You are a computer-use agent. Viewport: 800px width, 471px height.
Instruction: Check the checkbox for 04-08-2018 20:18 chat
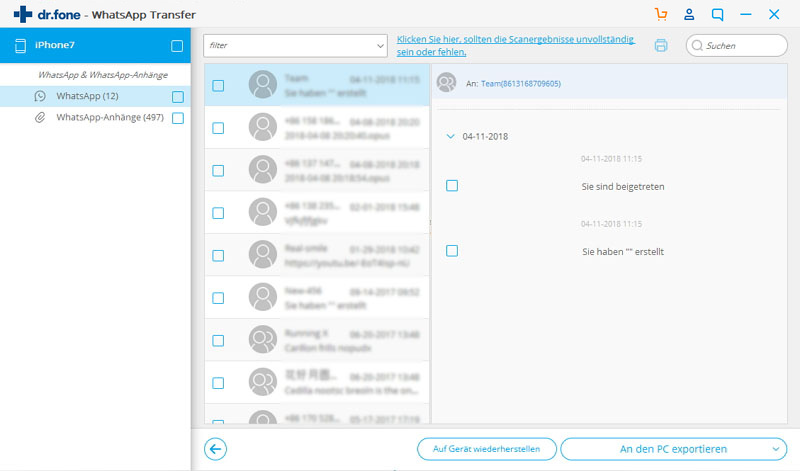(218, 170)
